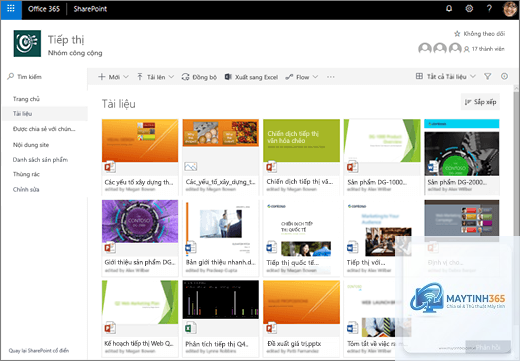Open the Mới new item dropdown
The image size is (520, 361).
click(x=113, y=77)
